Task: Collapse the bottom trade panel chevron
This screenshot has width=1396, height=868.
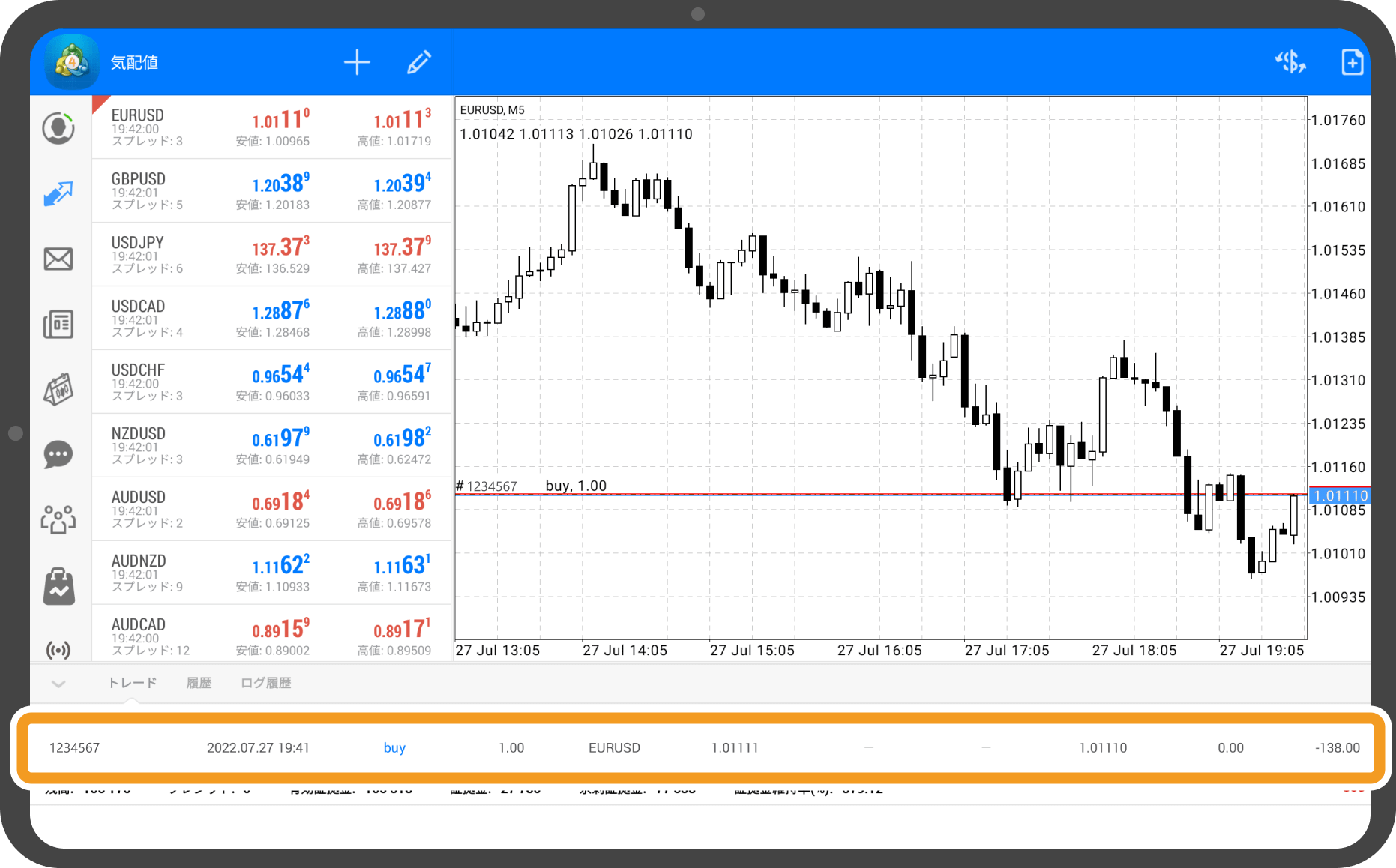Action: pos(58,683)
